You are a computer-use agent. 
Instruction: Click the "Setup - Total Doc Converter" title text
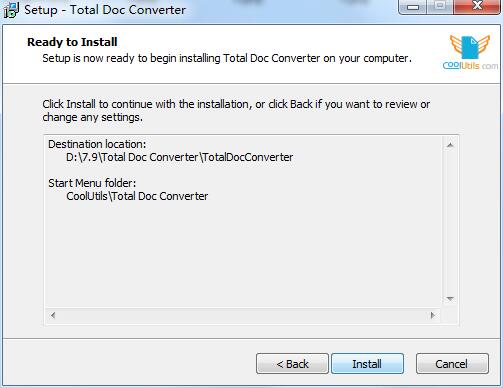point(105,10)
